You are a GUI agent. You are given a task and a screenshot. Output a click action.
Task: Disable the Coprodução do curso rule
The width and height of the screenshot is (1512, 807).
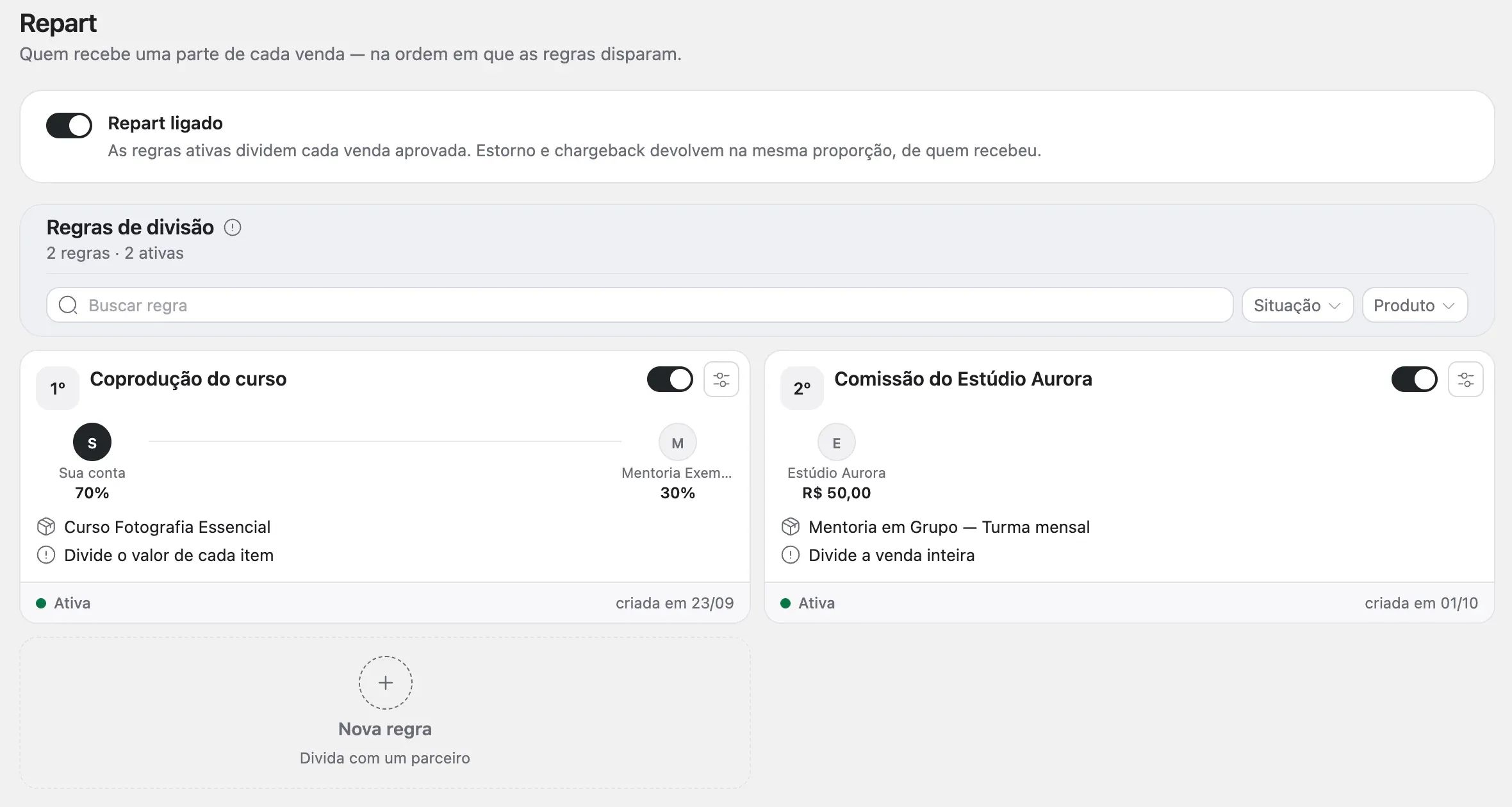point(670,379)
